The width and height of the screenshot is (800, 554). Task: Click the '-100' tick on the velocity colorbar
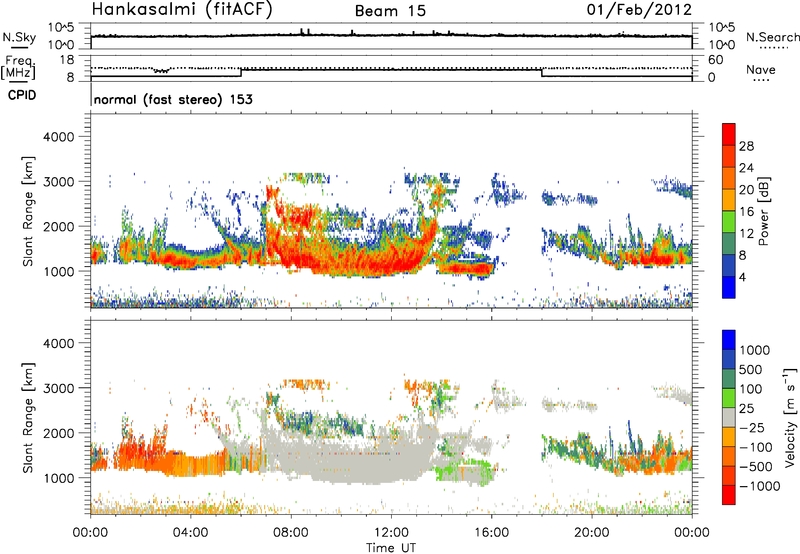point(756,447)
